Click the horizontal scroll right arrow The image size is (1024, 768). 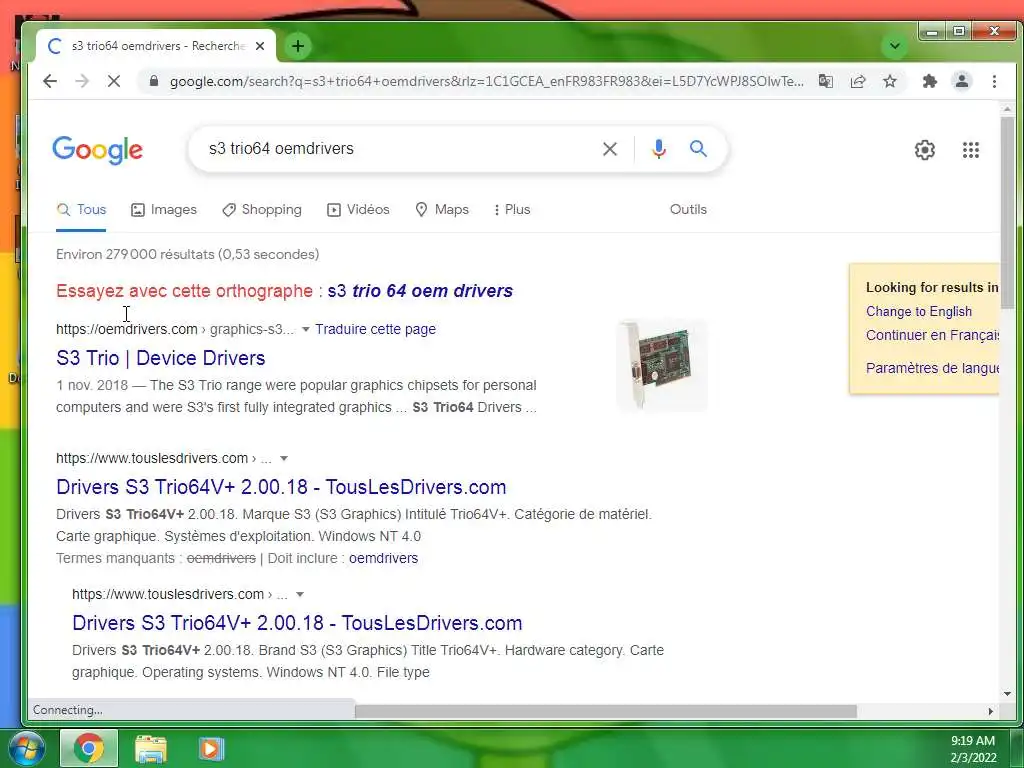[x=991, y=711]
